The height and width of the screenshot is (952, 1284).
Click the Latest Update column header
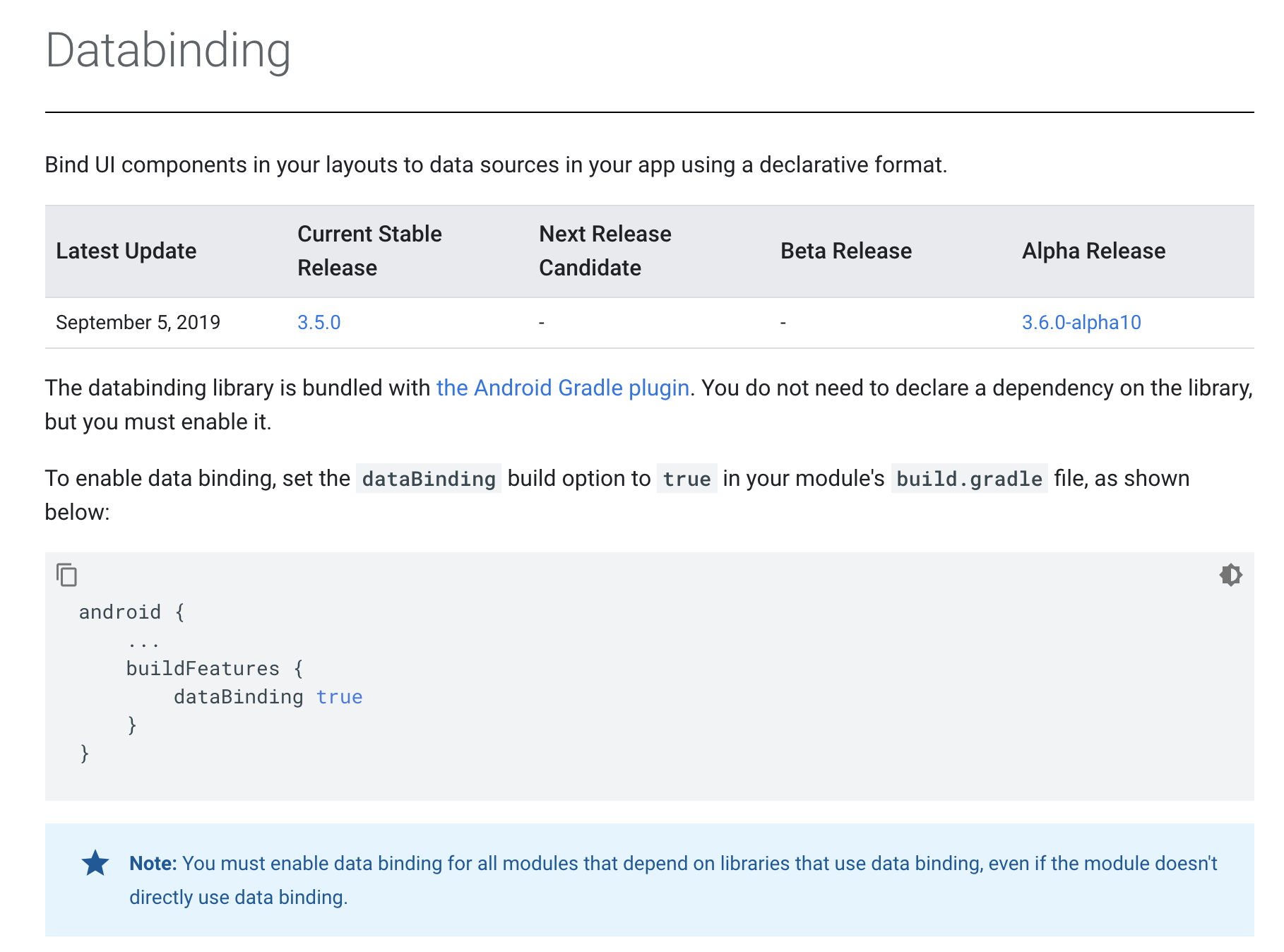point(126,251)
